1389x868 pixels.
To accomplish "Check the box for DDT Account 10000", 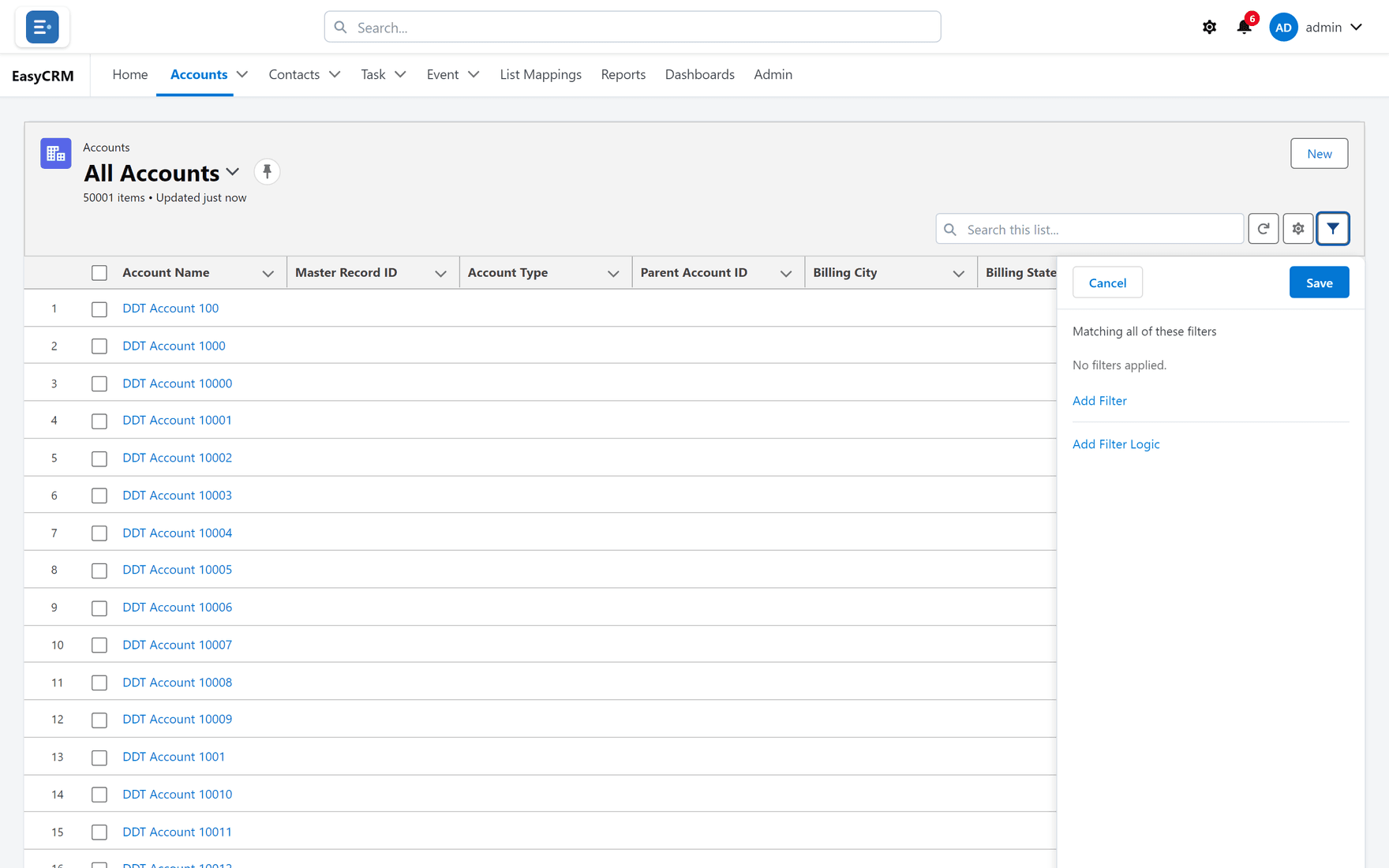I will pos(99,384).
